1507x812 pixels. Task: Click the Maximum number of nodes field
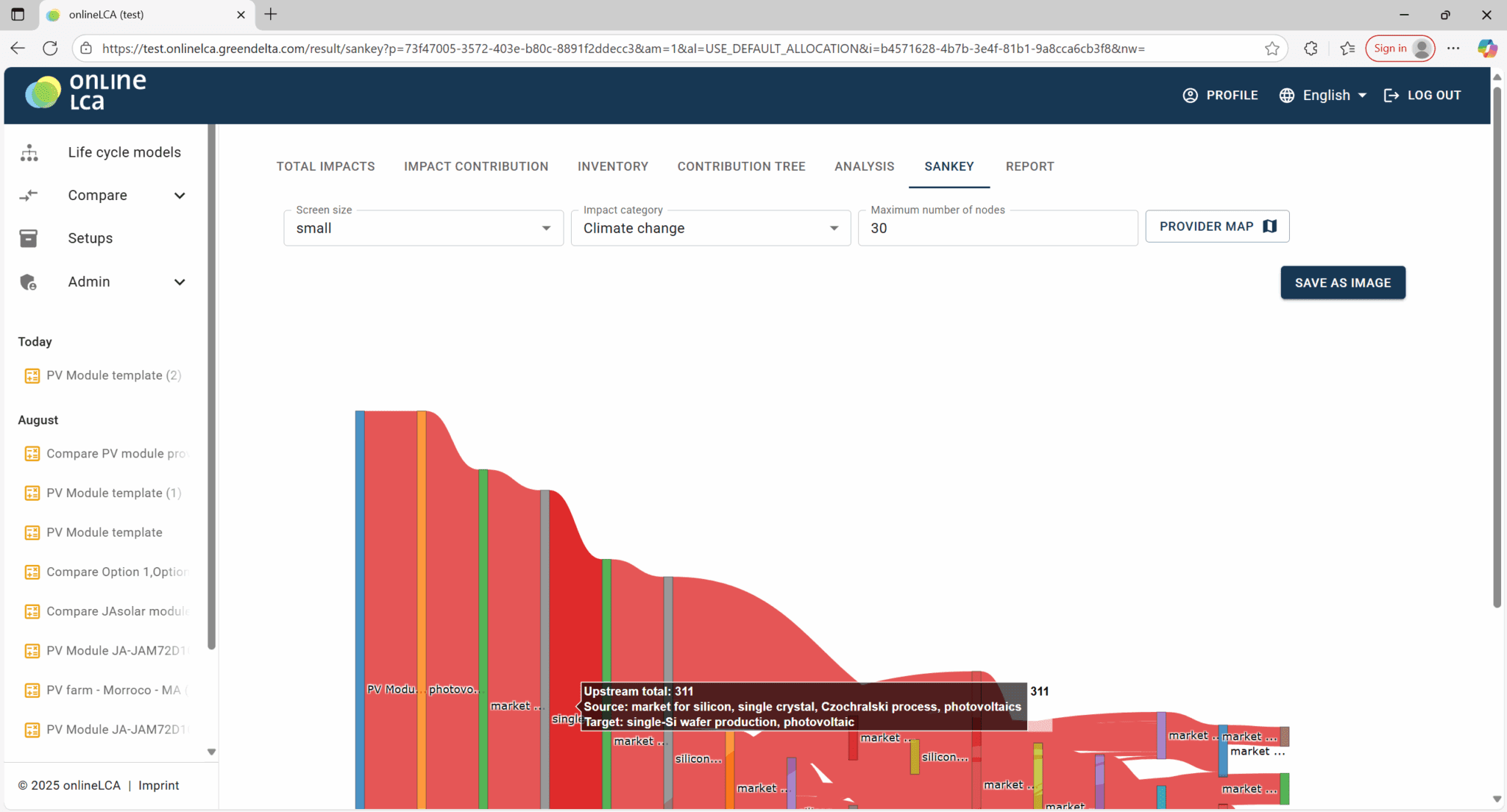point(997,228)
